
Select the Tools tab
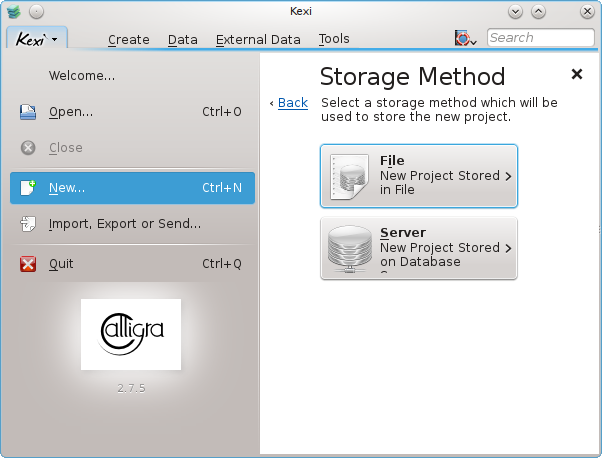[x=334, y=40]
